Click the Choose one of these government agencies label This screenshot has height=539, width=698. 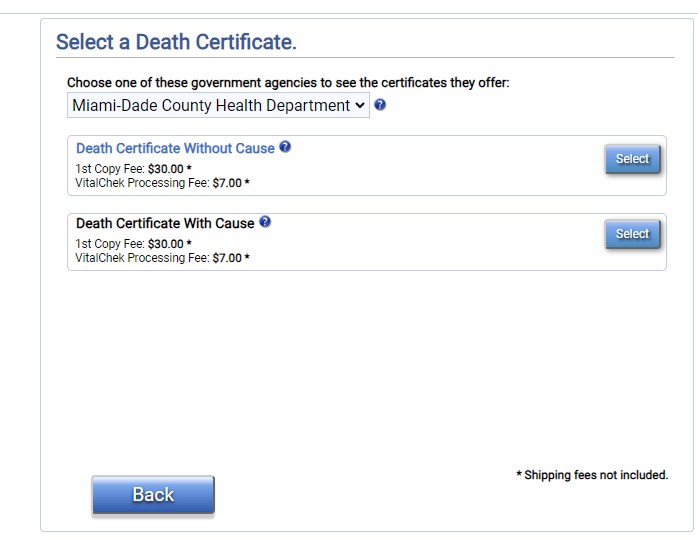coord(288,83)
